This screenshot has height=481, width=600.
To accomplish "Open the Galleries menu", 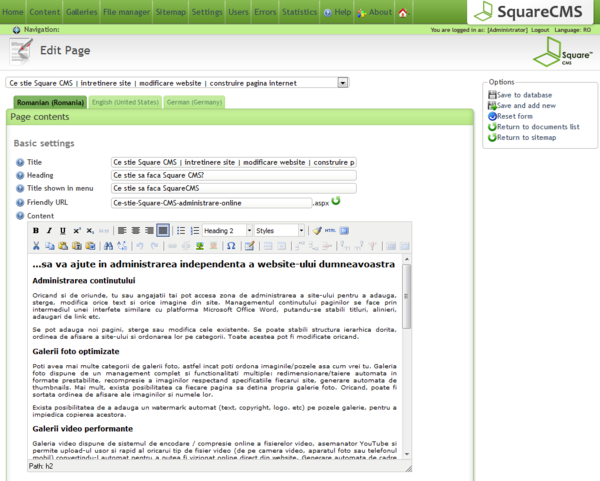I will coord(82,13).
